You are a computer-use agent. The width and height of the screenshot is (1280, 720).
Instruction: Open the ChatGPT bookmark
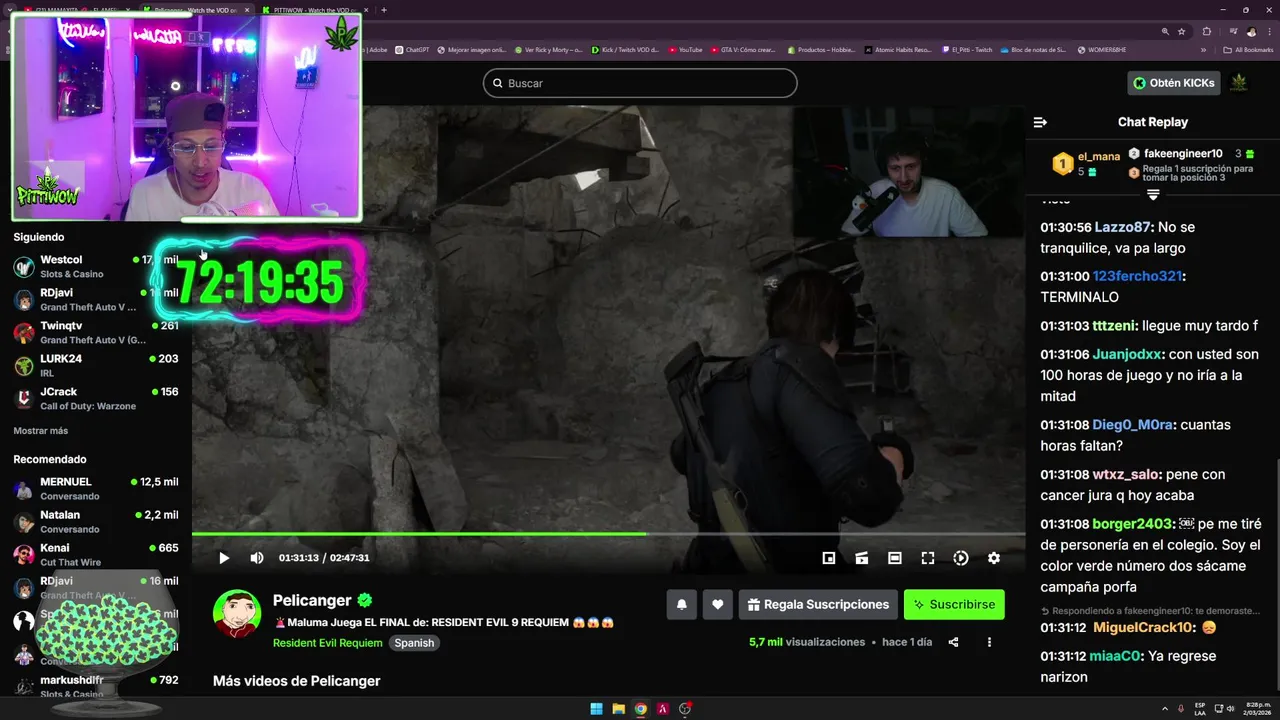tap(412, 49)
